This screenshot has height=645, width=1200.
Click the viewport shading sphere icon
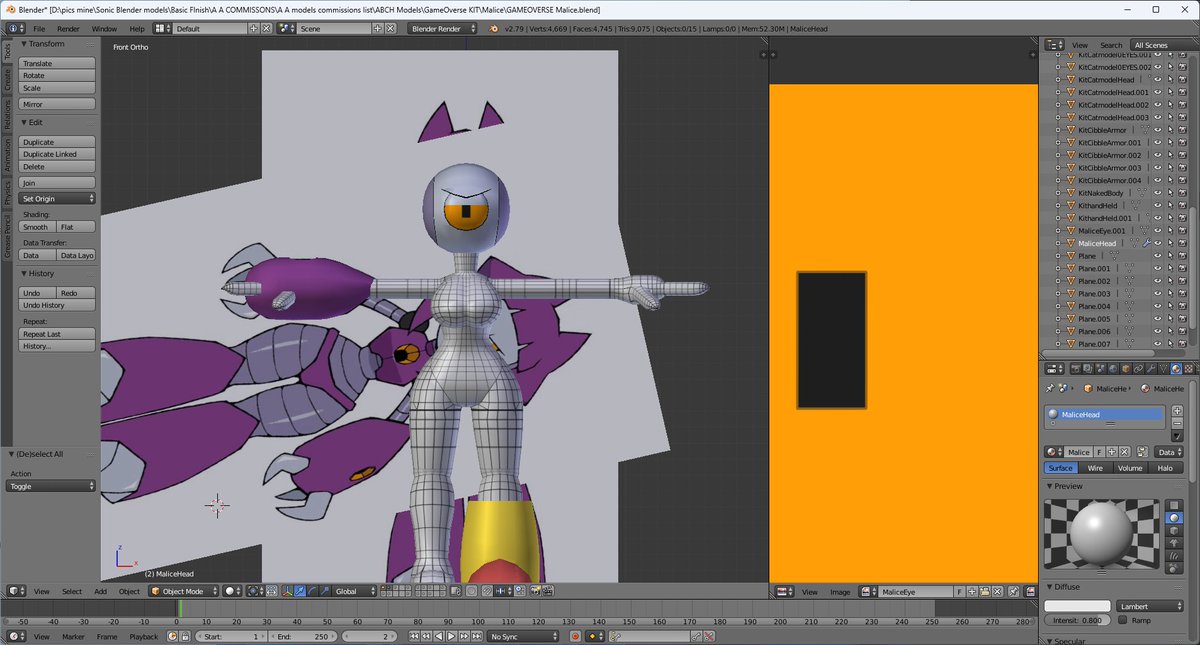point(232,591)
